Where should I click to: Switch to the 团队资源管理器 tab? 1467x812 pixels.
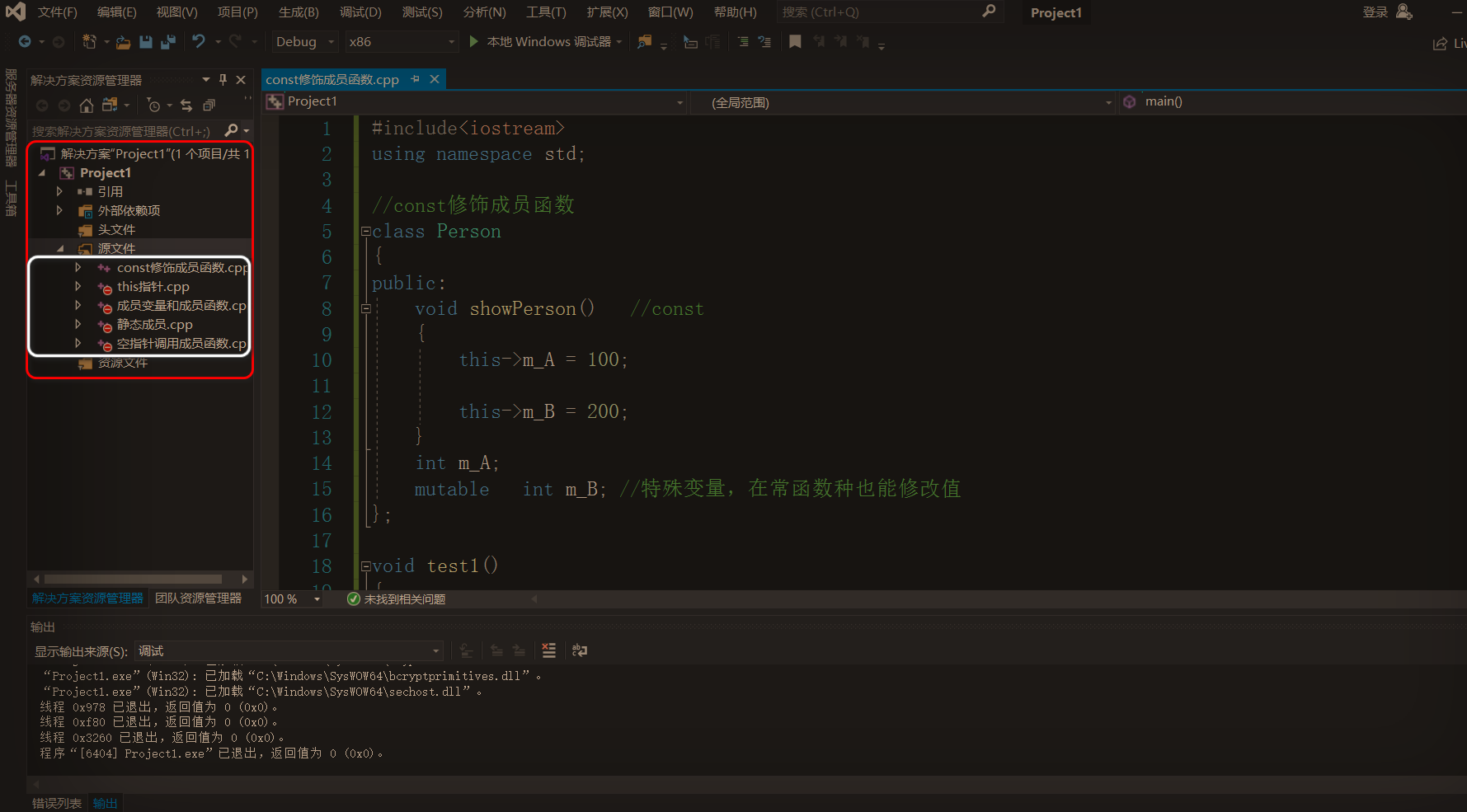tap(199, 598)
